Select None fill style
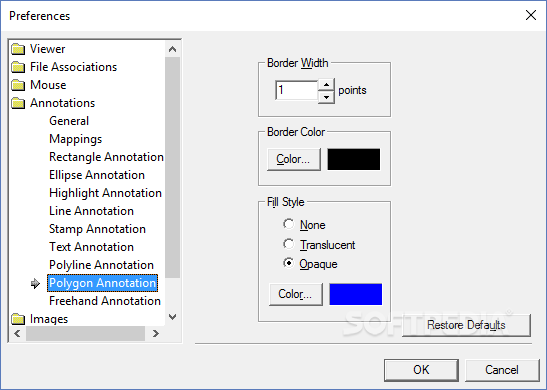Screen dimensions: 547x390 pyautogui.click(x=289, y=224)
